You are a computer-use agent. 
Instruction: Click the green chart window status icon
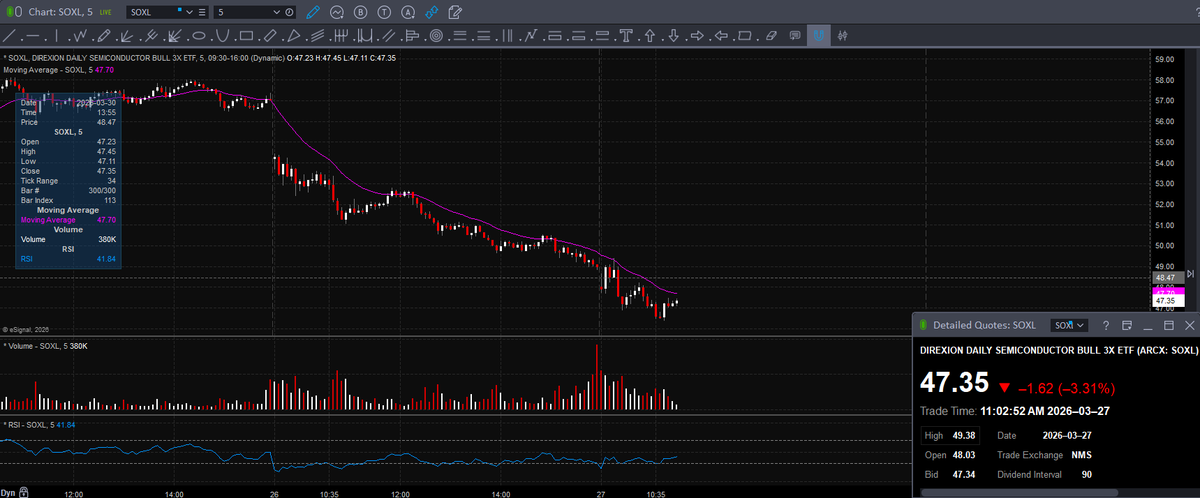9,12
